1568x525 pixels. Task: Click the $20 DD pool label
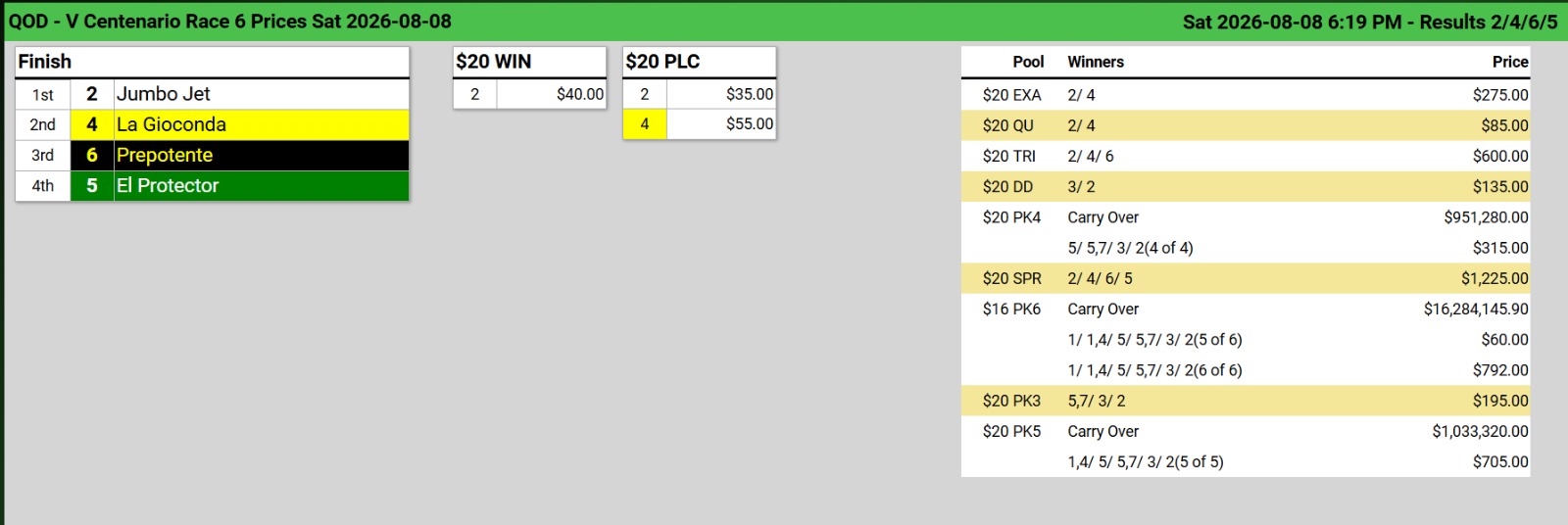click(1007, 186)
